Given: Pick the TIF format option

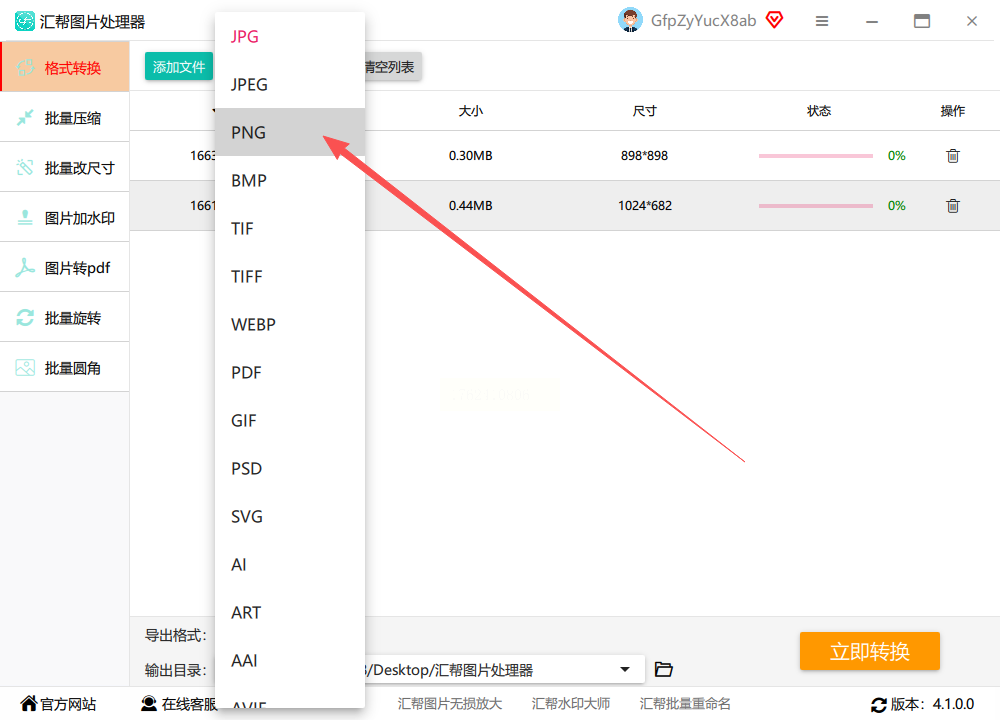Looking at the screenshot, I should (290, 228).
